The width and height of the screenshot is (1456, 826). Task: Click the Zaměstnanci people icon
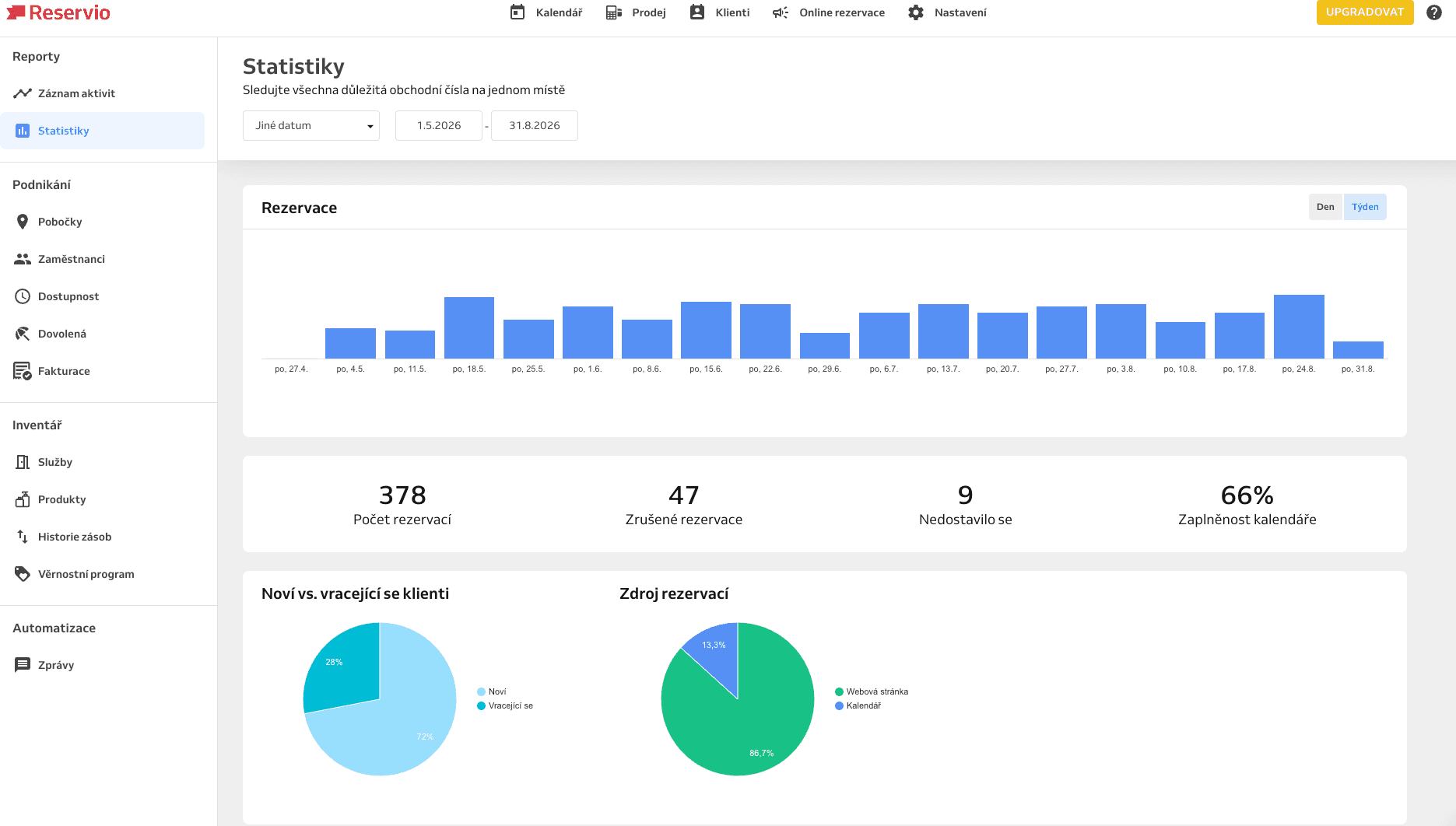pos(23,259)
